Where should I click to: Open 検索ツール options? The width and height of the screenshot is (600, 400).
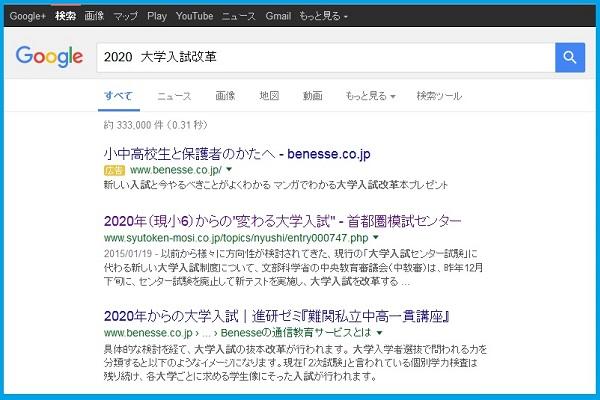pyautogui.click(x=439, y=96)
